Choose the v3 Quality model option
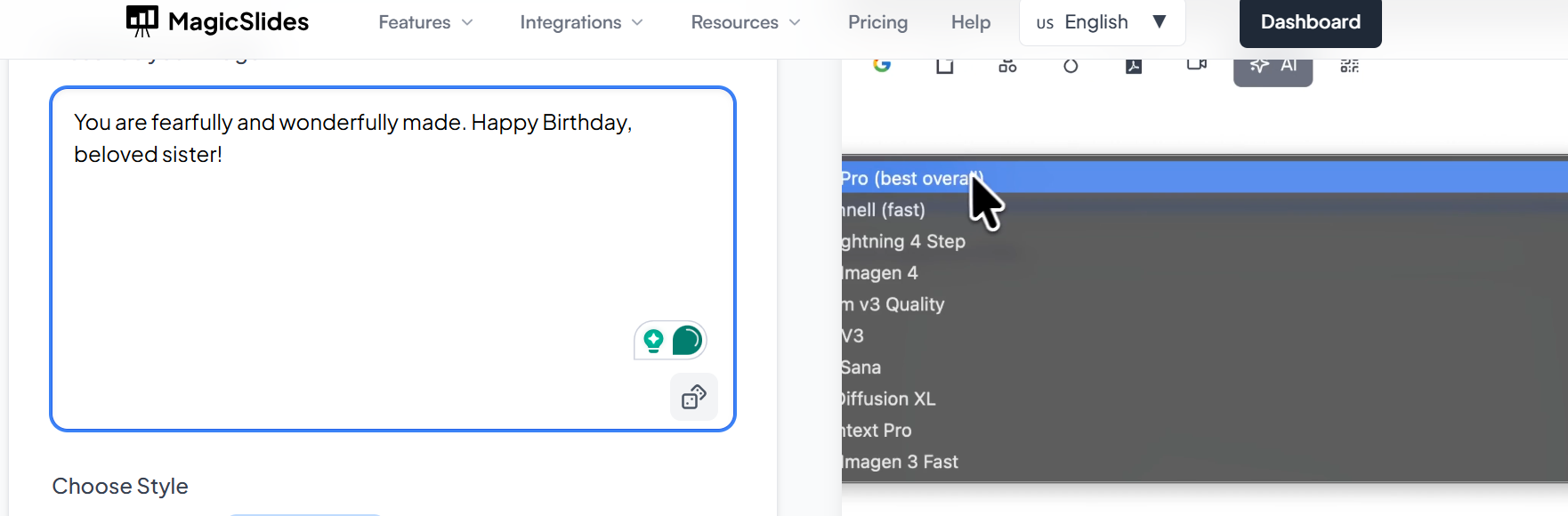 pyautogui.click(x=894, y=304)
